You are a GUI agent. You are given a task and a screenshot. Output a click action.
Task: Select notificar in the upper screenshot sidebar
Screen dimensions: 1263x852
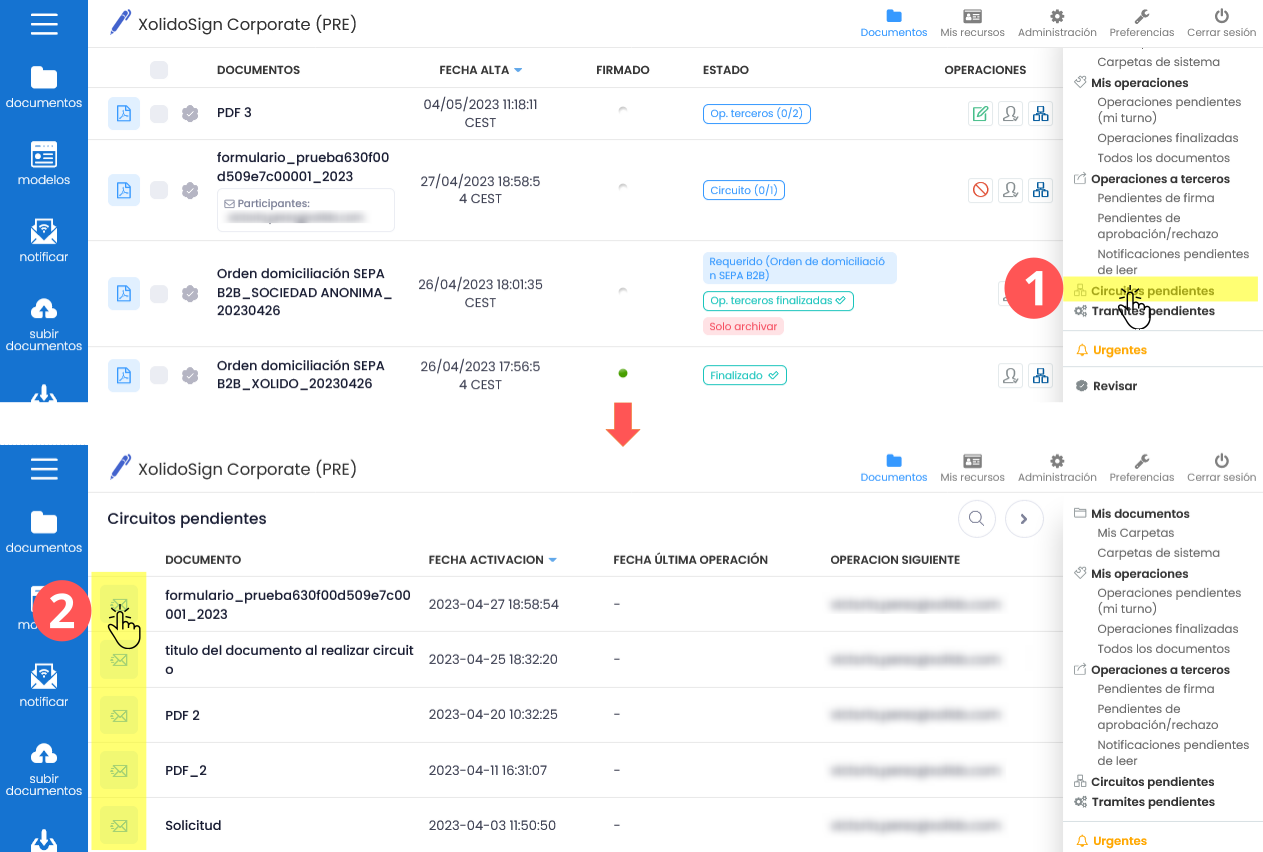(x=44, y=241)
